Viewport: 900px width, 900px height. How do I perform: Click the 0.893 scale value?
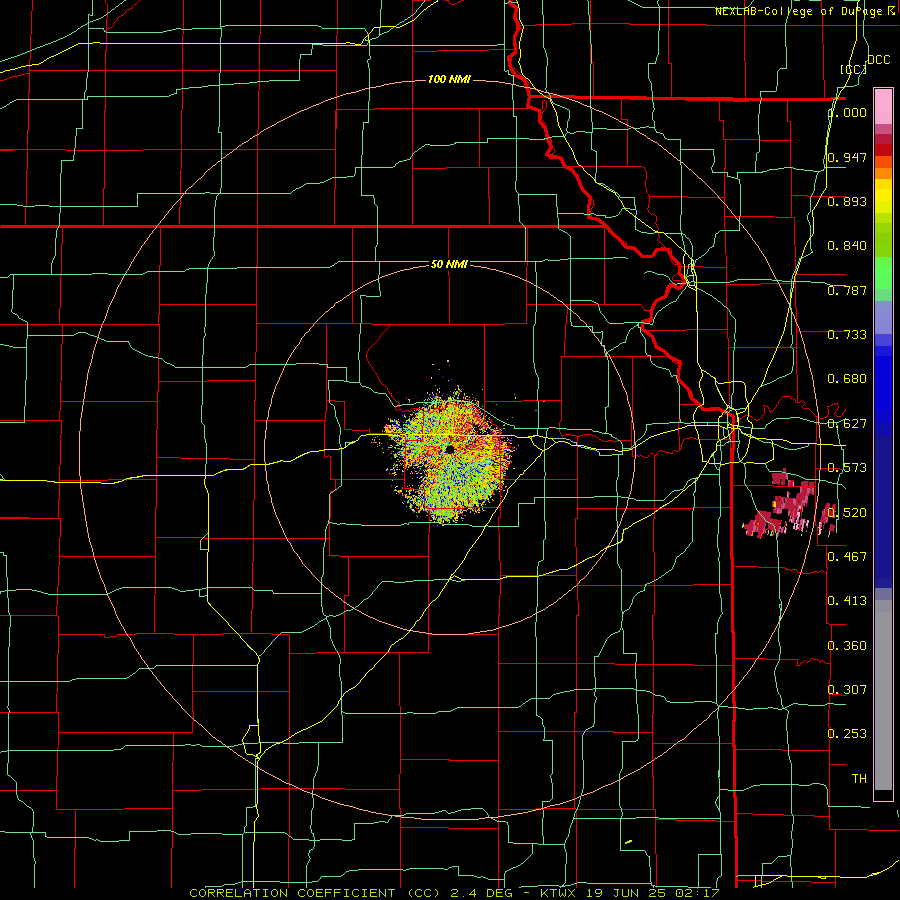click(x=847, y=201)
